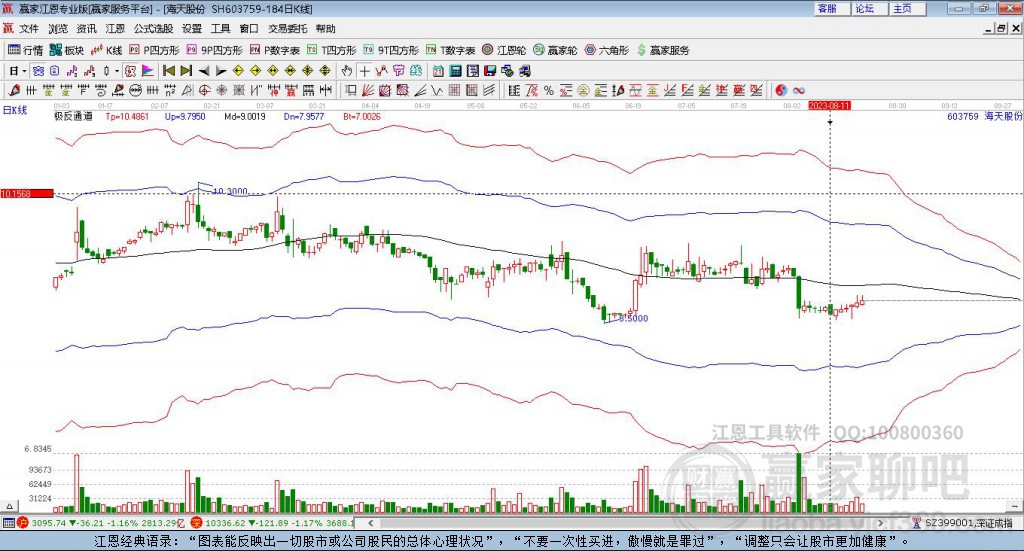Expand the candlestick style dropdown arrow
The image size is (1024, 551).
117,71
